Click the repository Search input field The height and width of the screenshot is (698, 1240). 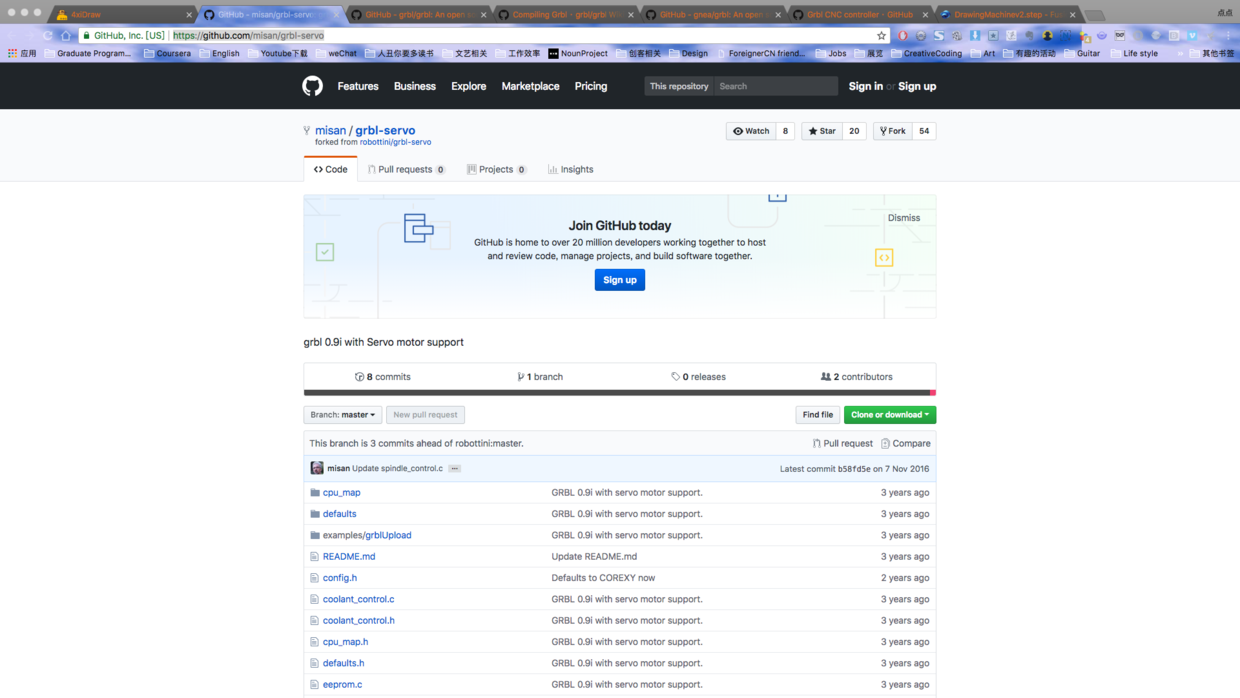(x=776, y=86)
